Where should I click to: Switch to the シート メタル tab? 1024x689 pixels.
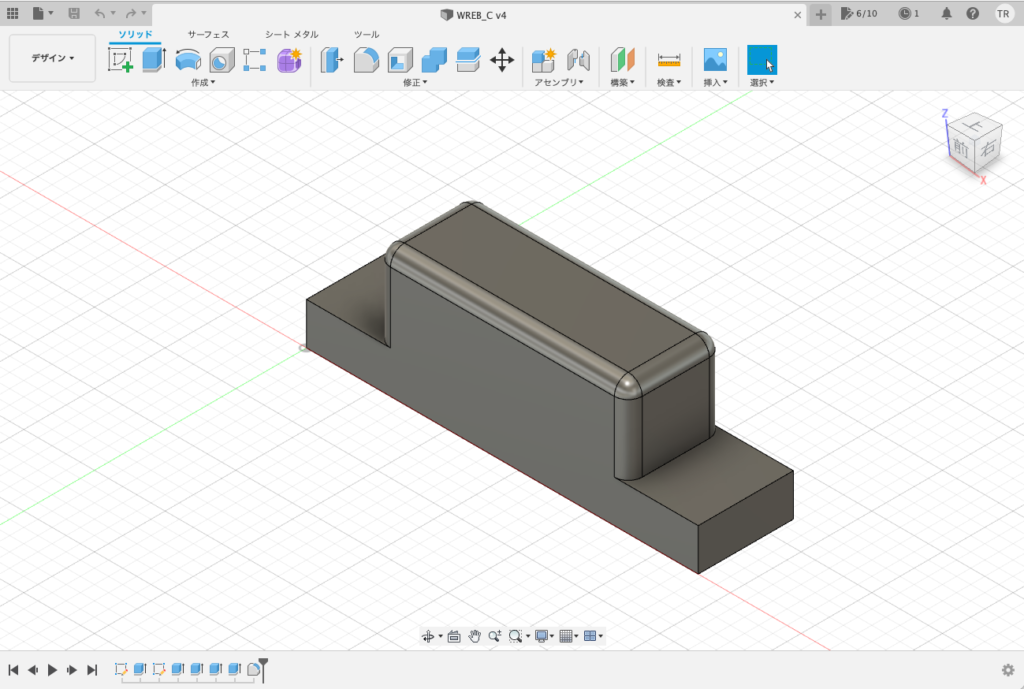(x=291, y=34)
